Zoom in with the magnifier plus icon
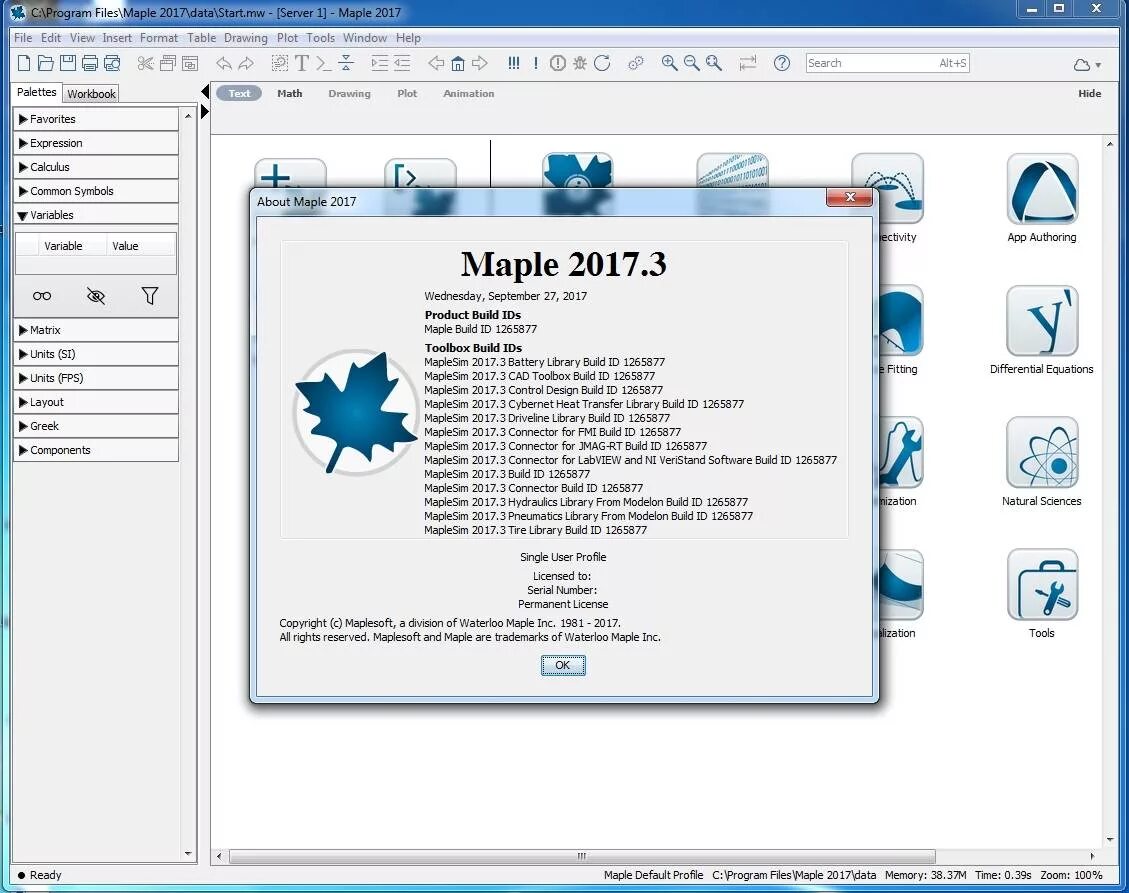The image size is (1129, 893). tap(669, 63)
